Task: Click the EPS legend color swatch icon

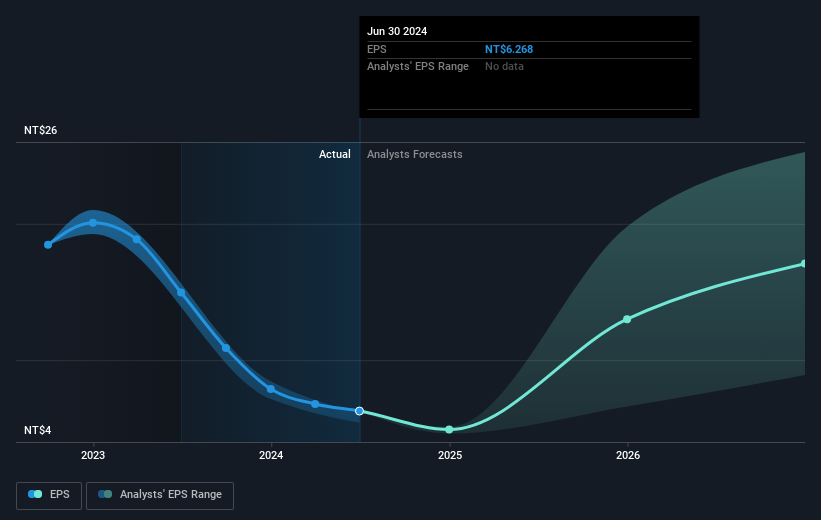Action: coord(35,494)
